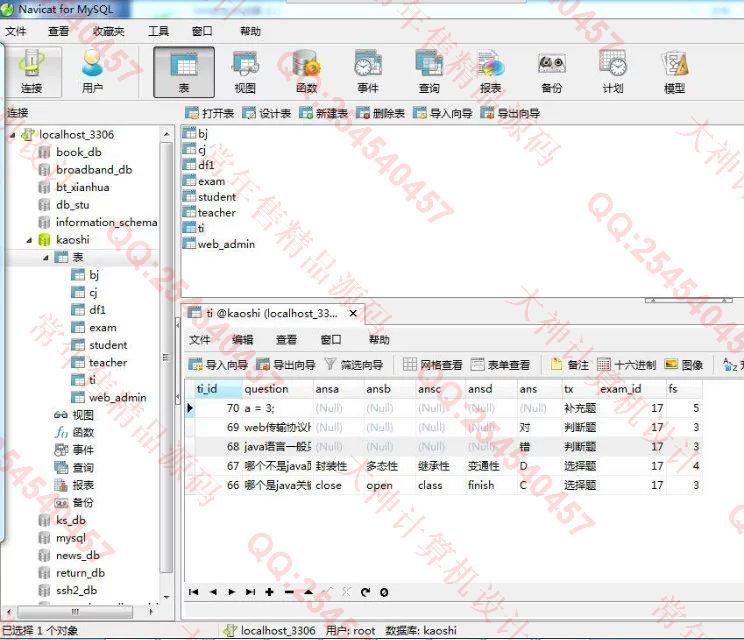Open Favorites (收藏夹) menu
The image size is (744, 640).
point(109,31)
